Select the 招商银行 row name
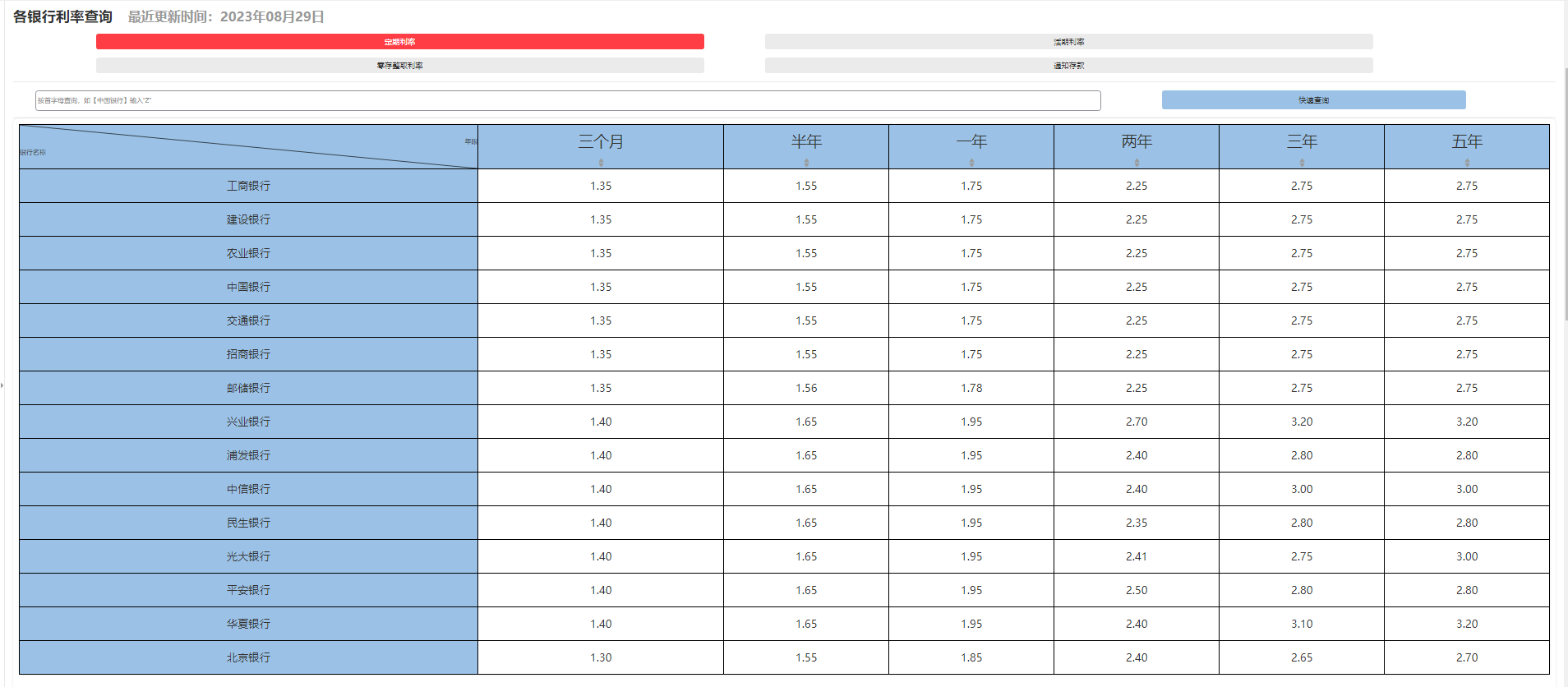1568x687 pixels. pos(248,354)
